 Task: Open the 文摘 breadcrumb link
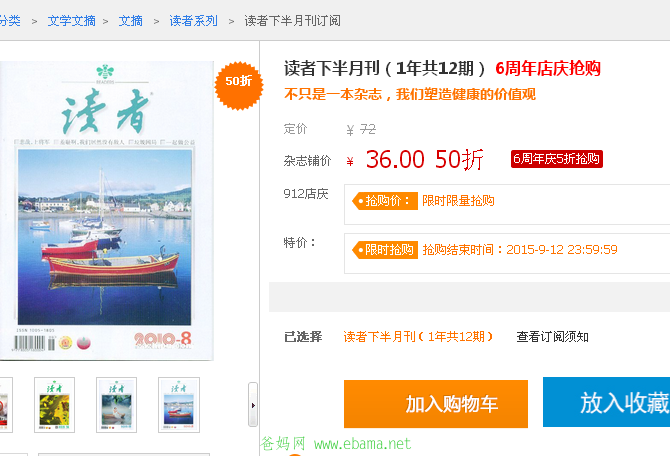tap(130, 21)
